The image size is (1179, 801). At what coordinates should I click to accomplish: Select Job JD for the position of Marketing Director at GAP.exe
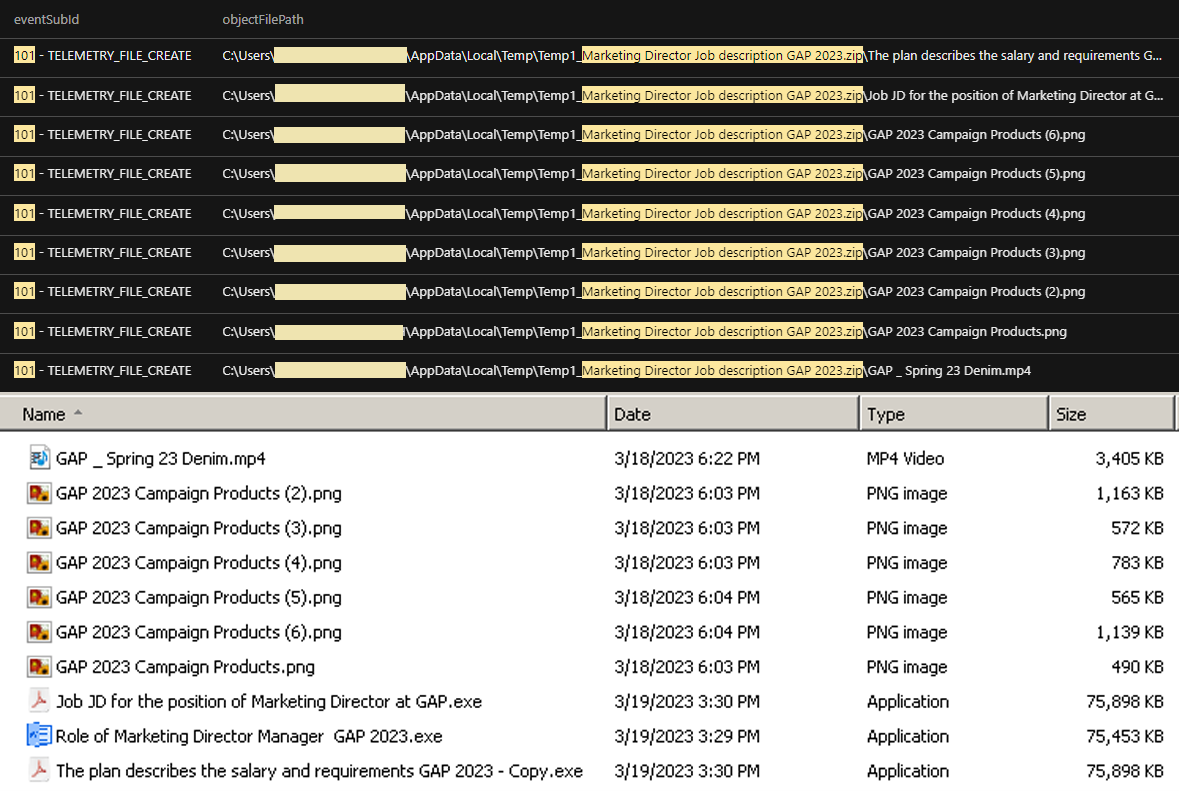[x=269, y=701]
